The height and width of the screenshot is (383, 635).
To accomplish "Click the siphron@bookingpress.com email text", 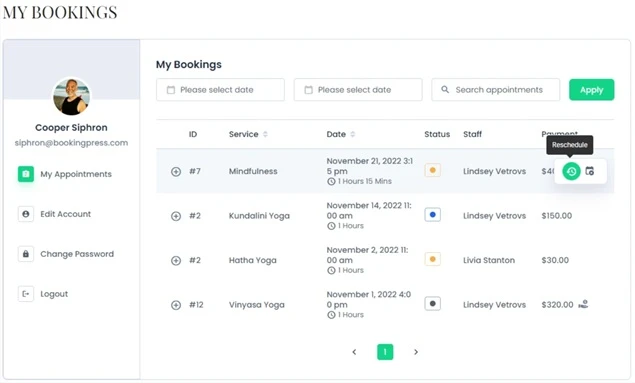I will tap(71, 143).
